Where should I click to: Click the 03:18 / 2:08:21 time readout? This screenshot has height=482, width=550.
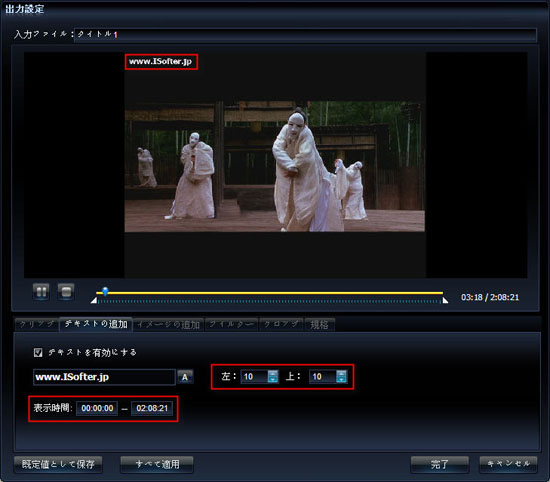tap(490, 297)
